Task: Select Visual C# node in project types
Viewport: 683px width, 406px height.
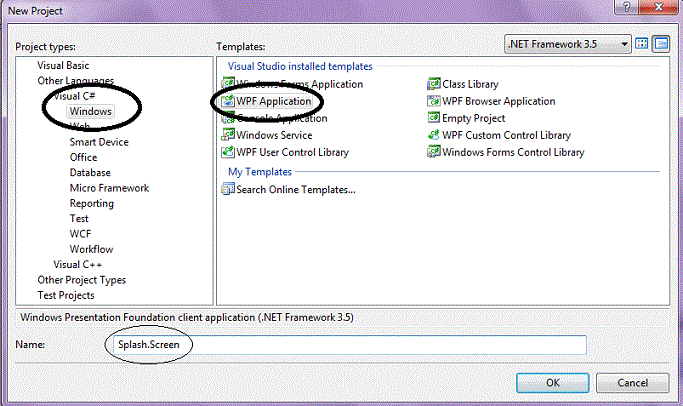Action: (73, 96)
